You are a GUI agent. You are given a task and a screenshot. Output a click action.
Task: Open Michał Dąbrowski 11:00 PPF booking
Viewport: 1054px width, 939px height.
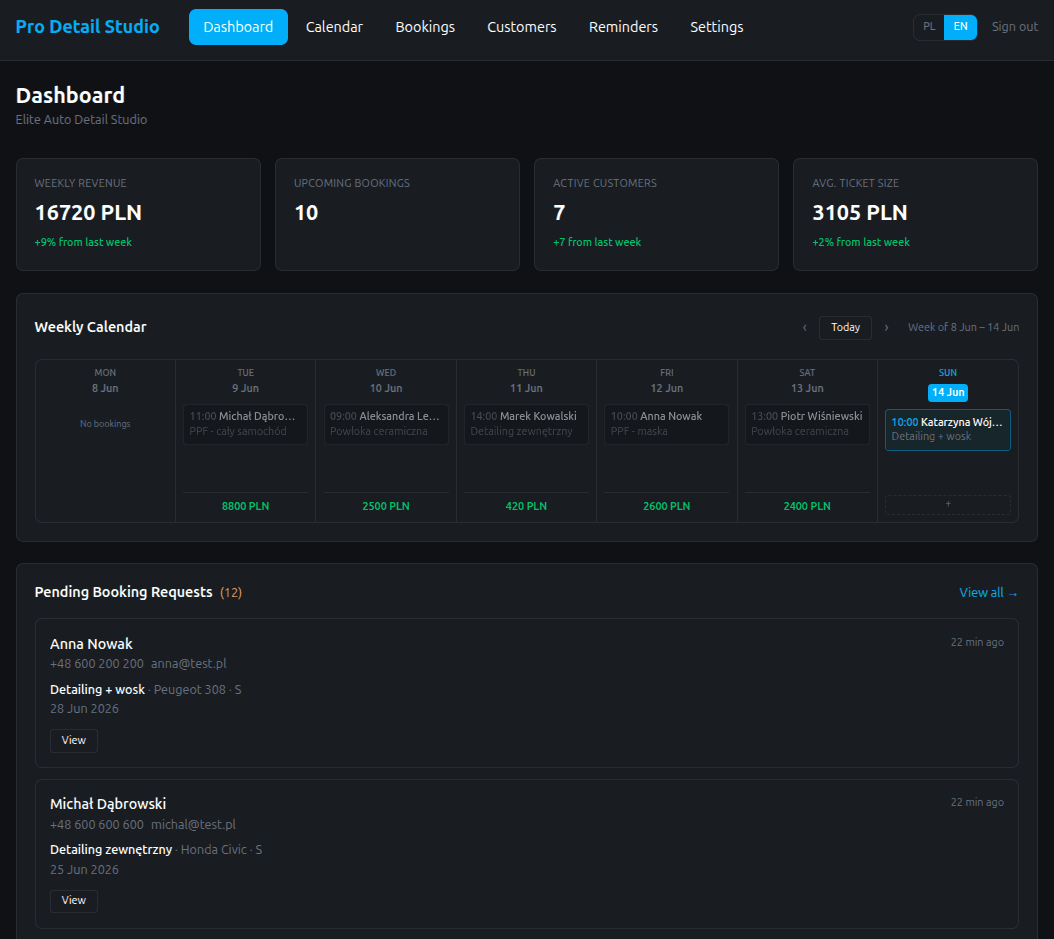245,424
